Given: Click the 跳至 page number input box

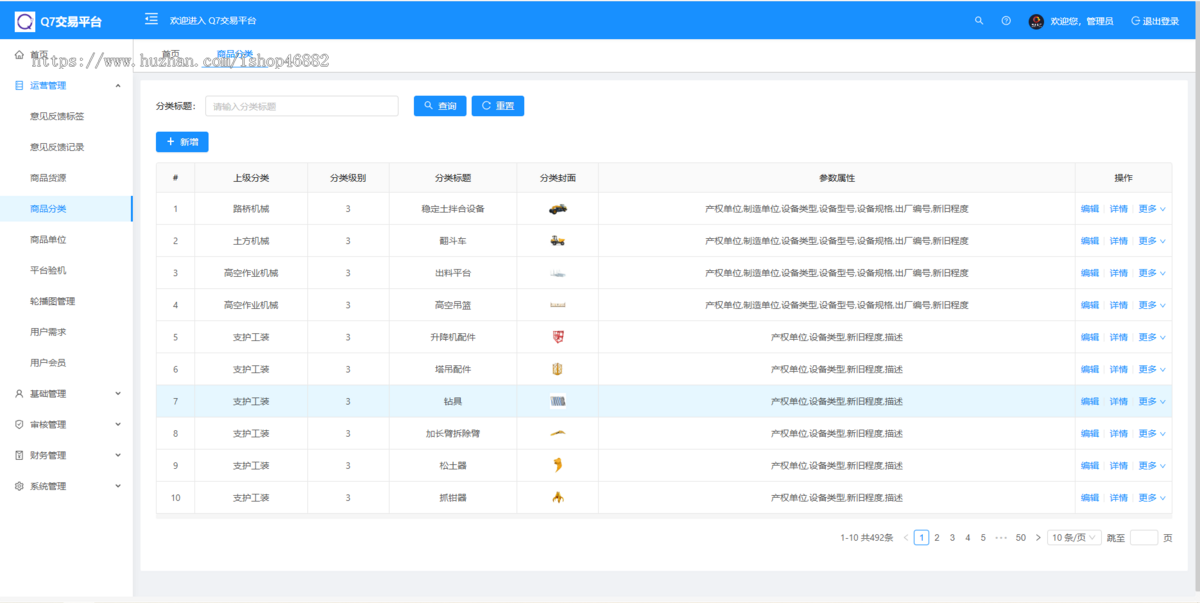Looking at the screenshot, I should (1143, 538).
